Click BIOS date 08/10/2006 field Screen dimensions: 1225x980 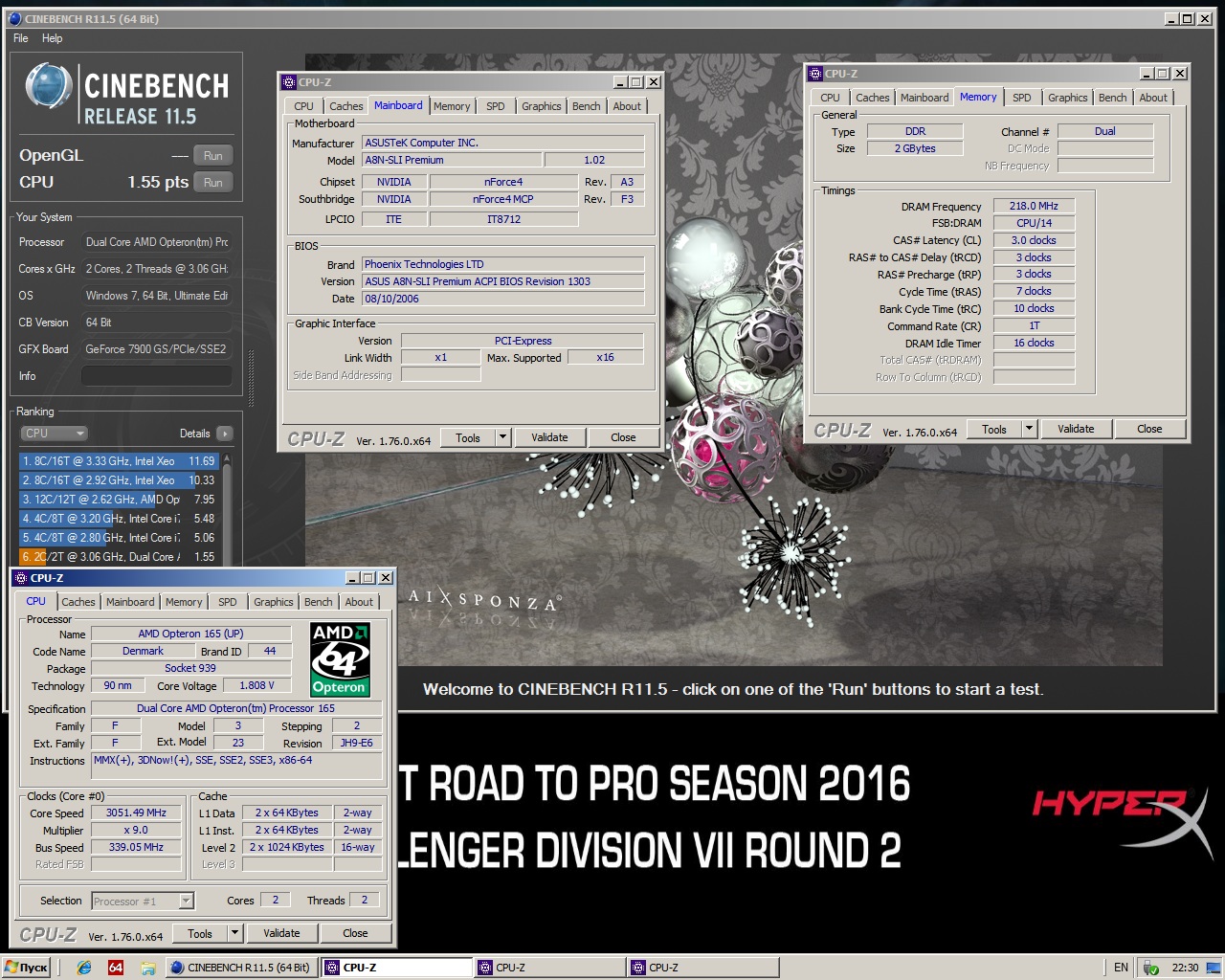(503, 299)
